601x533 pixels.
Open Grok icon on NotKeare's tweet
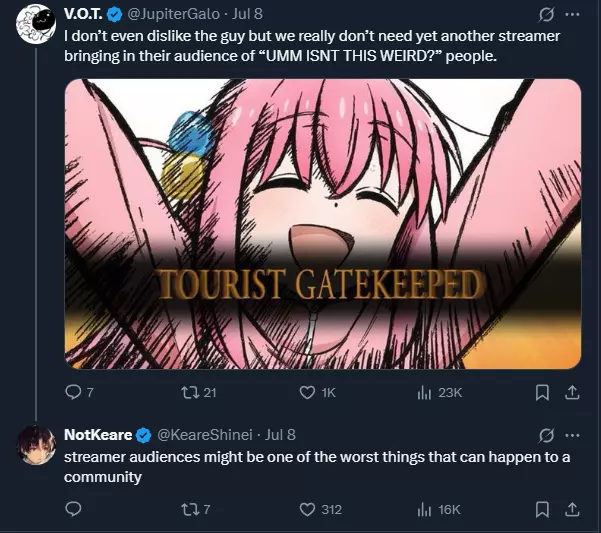[x=546, y=435]
